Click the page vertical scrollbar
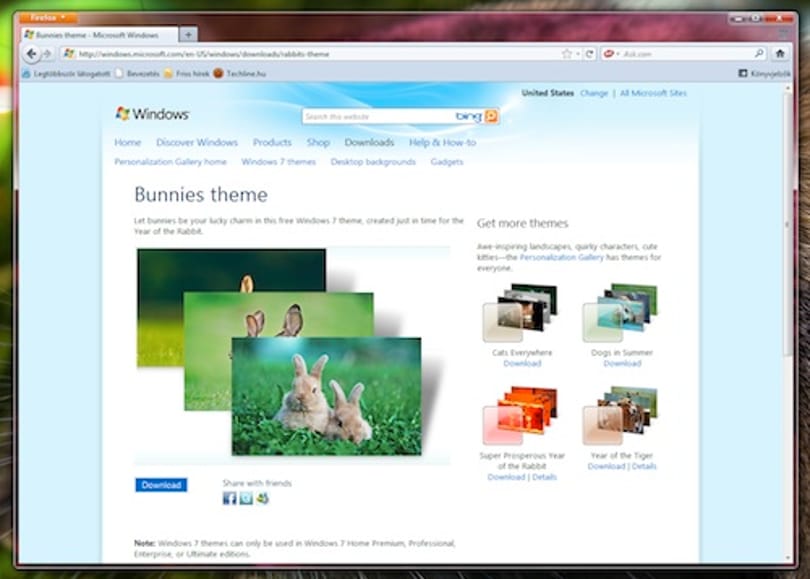Viewport: 810px width, 579px height. (x=787, y=225)
